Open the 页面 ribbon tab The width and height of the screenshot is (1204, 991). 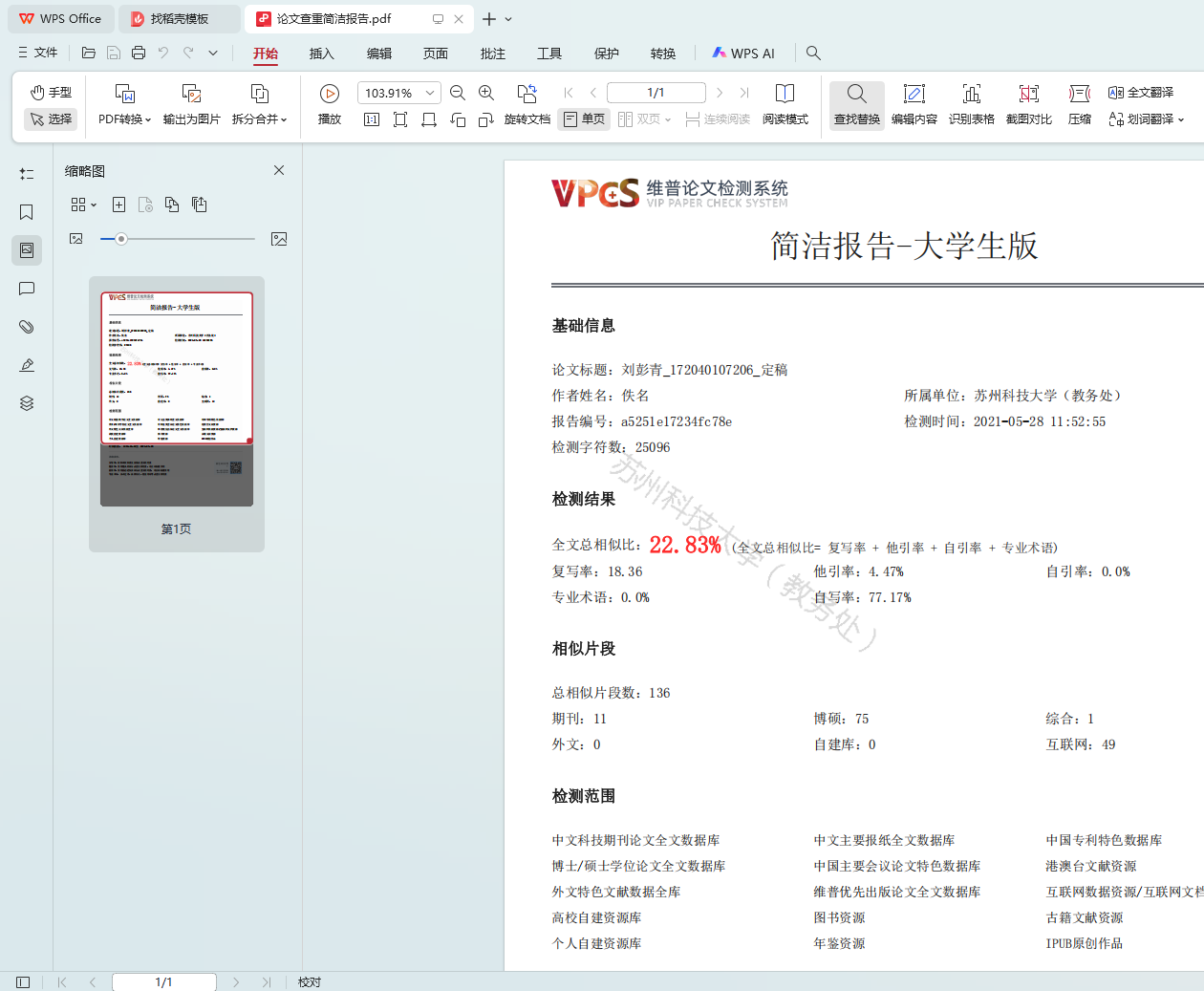tap(436, 54)
